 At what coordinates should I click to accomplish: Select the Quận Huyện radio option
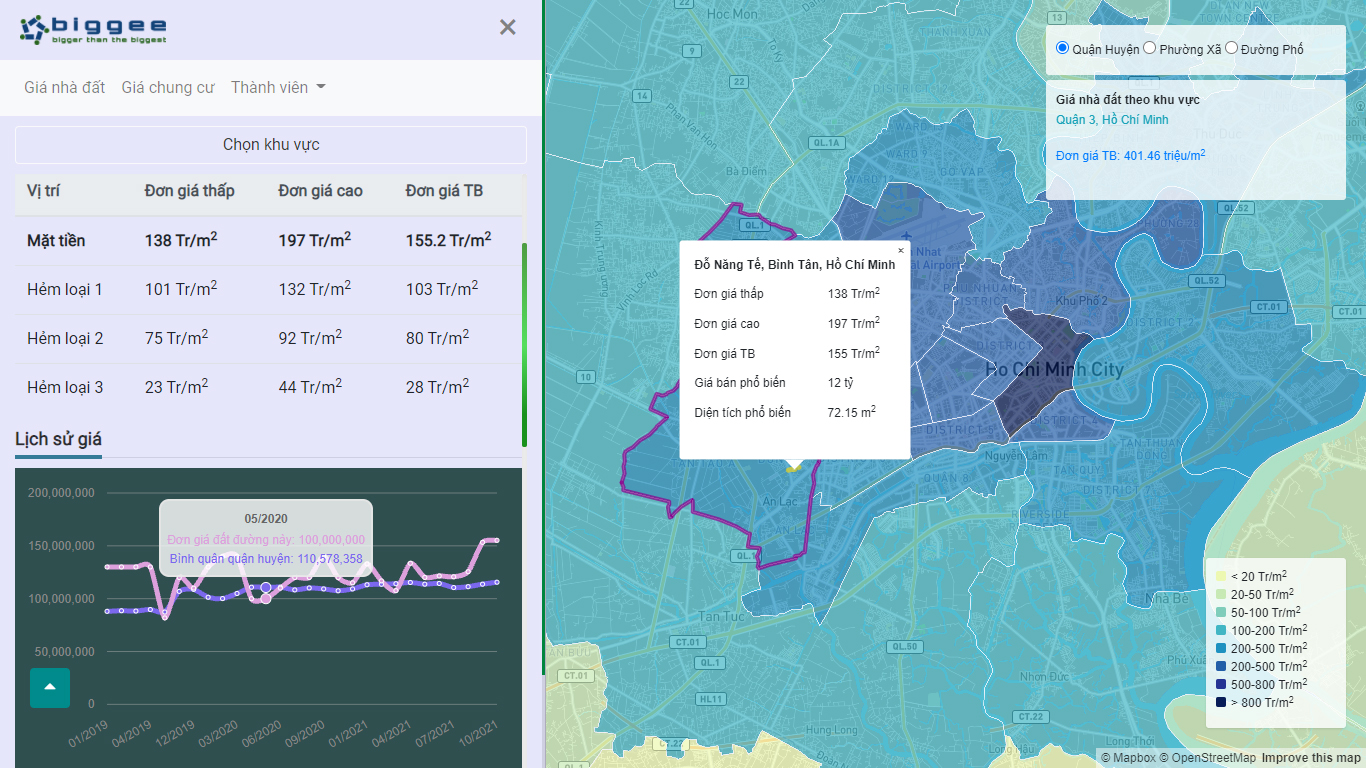point(1063,48)
